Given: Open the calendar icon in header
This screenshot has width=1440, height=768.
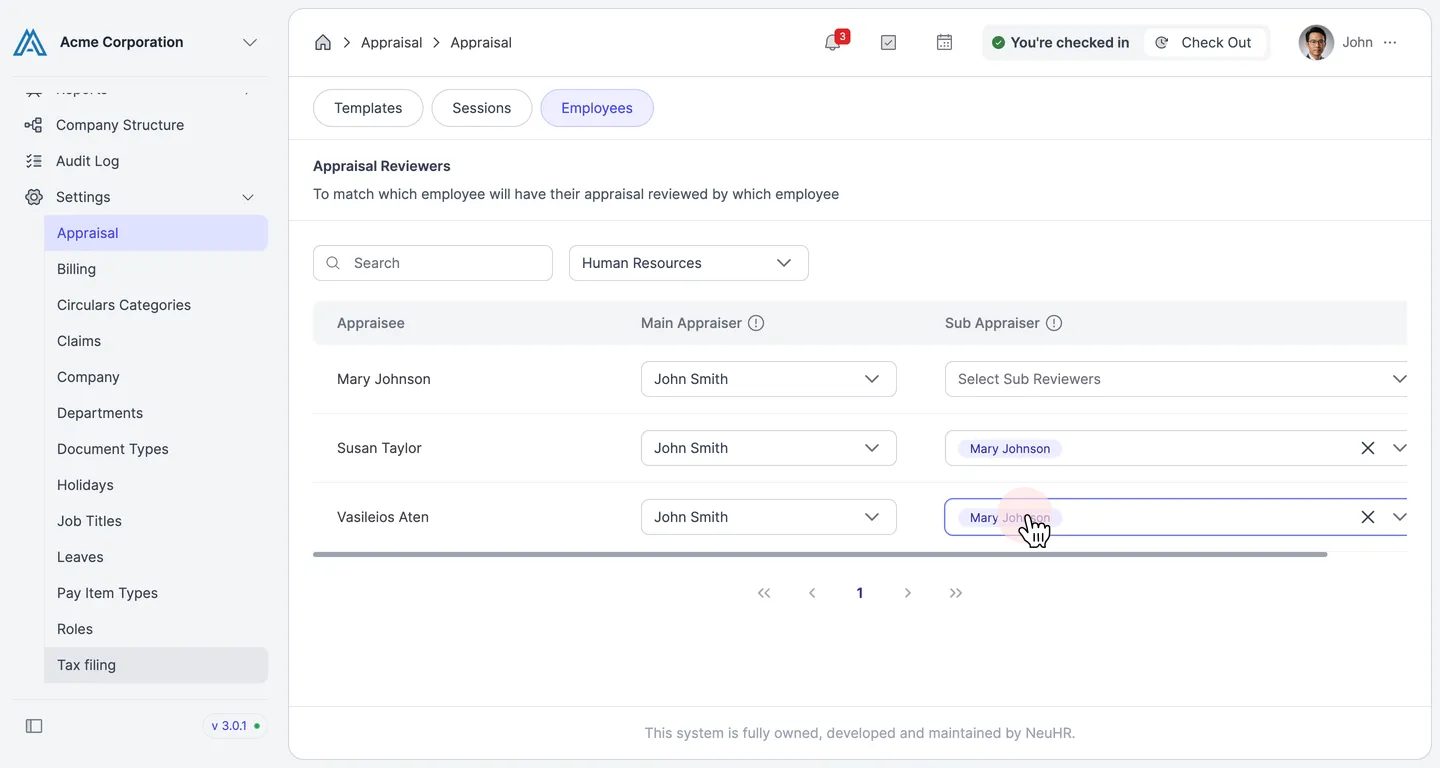Looking at the screenshot, I should [944, 42].
